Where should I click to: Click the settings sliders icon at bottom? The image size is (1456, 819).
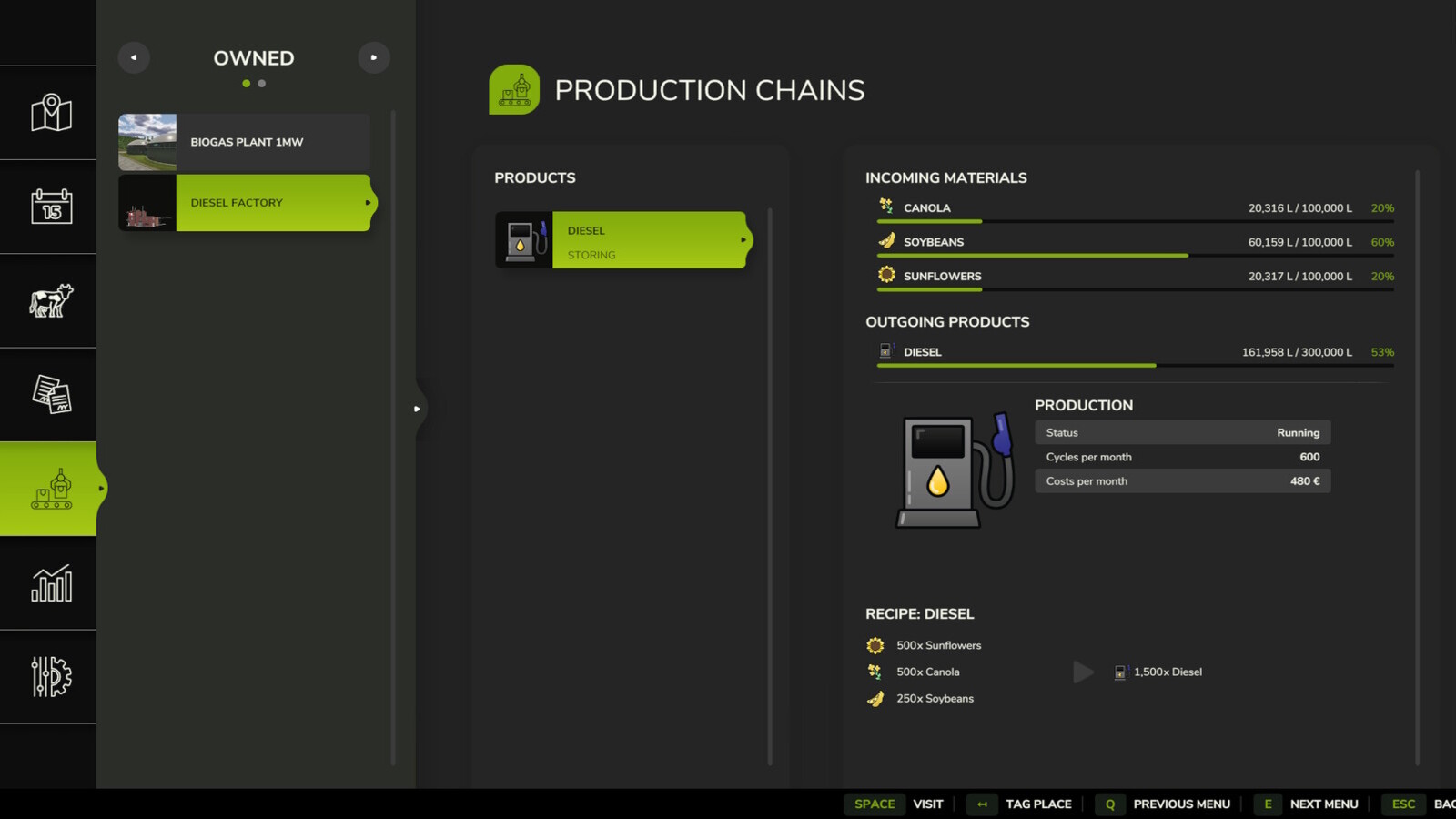pyautogui.click(x=49, y=677)
